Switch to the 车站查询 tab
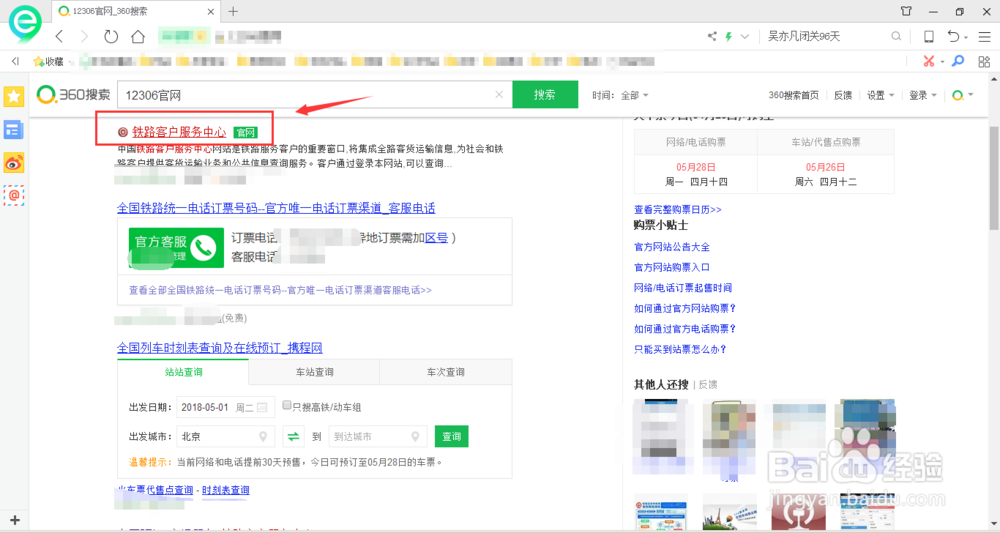The height and width of the screenshot is (533, 1000). (x=314, y=372)
